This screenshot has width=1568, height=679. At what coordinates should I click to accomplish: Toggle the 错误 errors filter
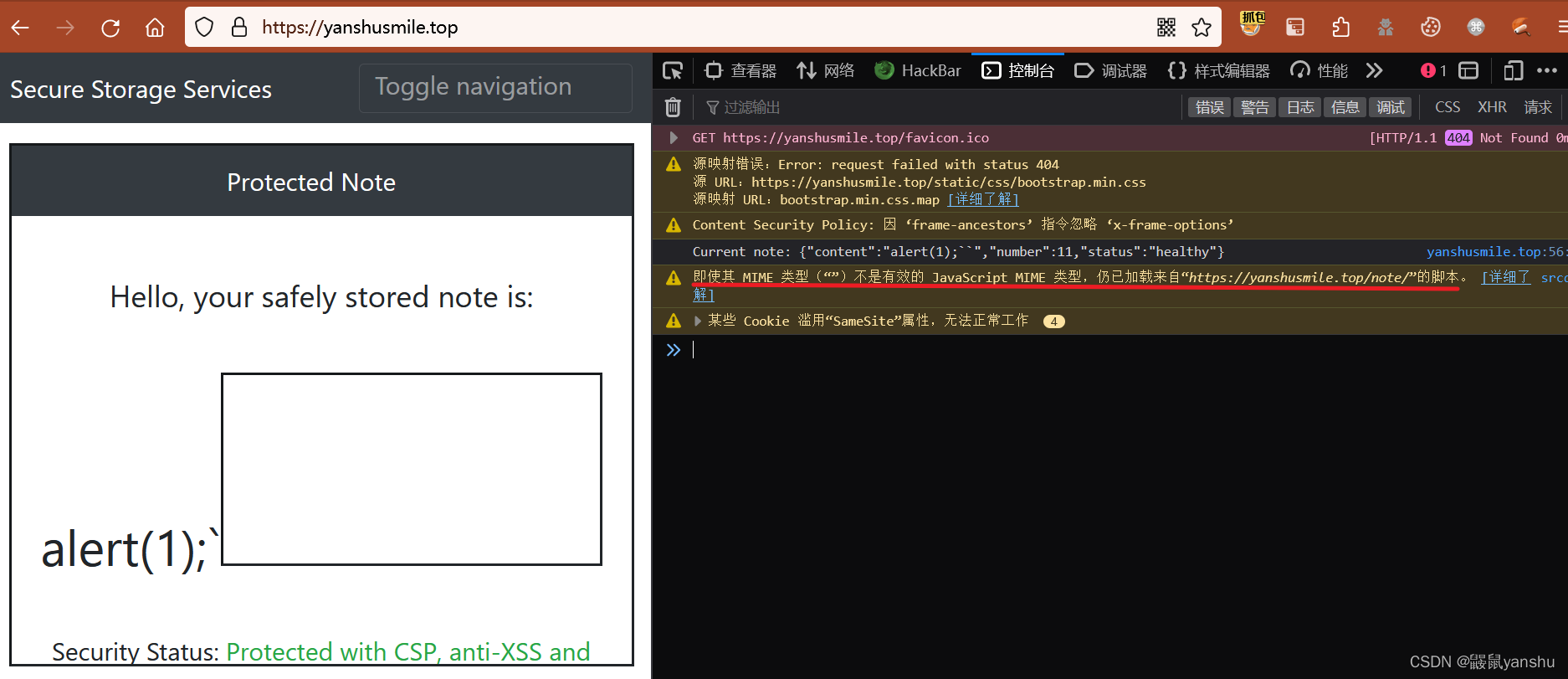point(1209,107)
